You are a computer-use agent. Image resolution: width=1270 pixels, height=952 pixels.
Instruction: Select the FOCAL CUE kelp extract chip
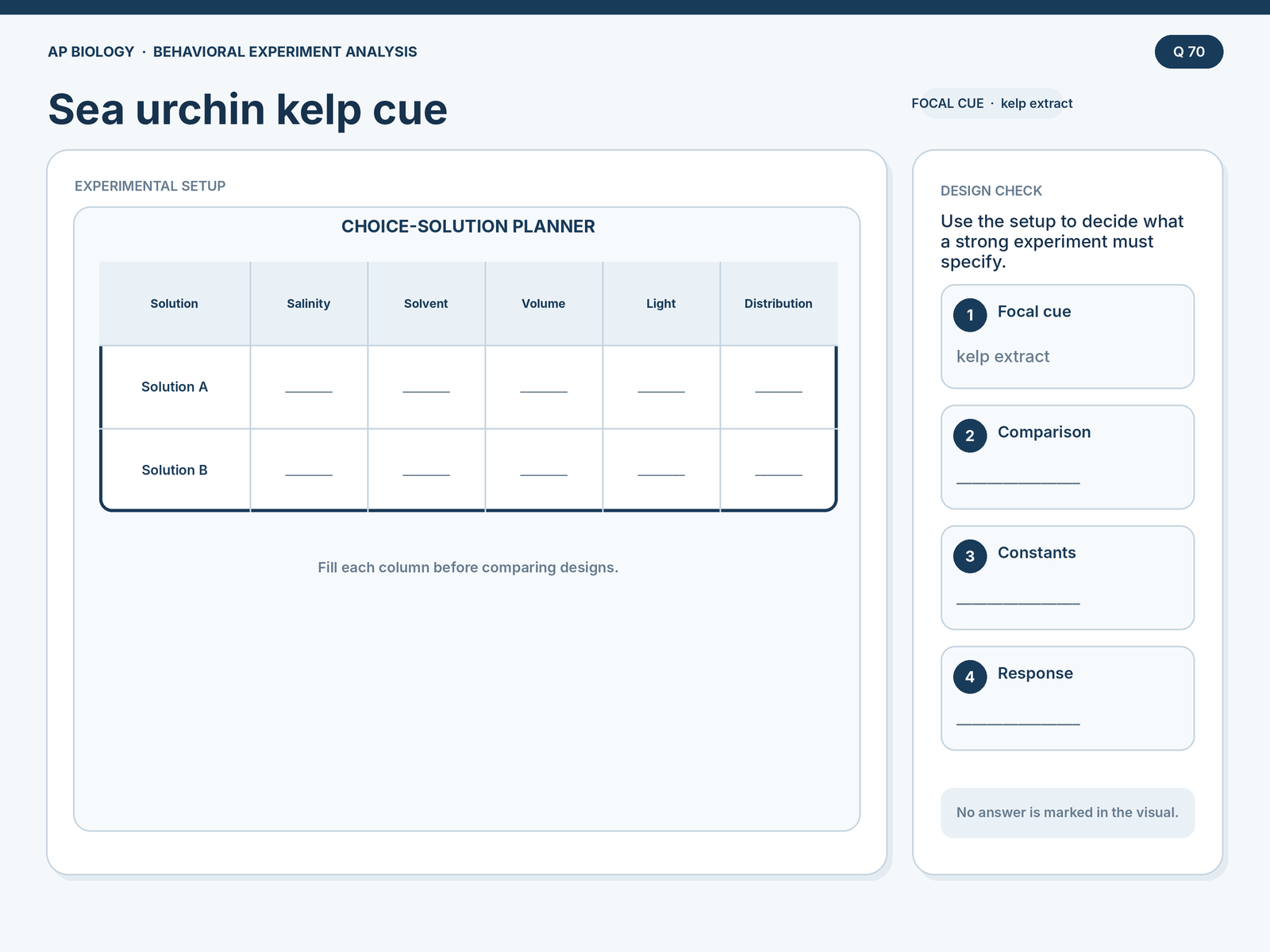992,103
